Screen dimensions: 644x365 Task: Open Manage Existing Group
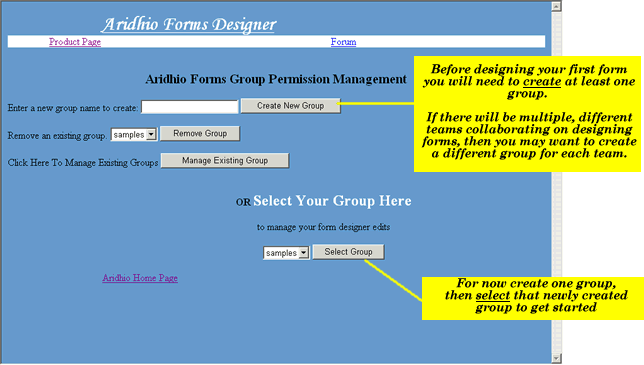225,161
